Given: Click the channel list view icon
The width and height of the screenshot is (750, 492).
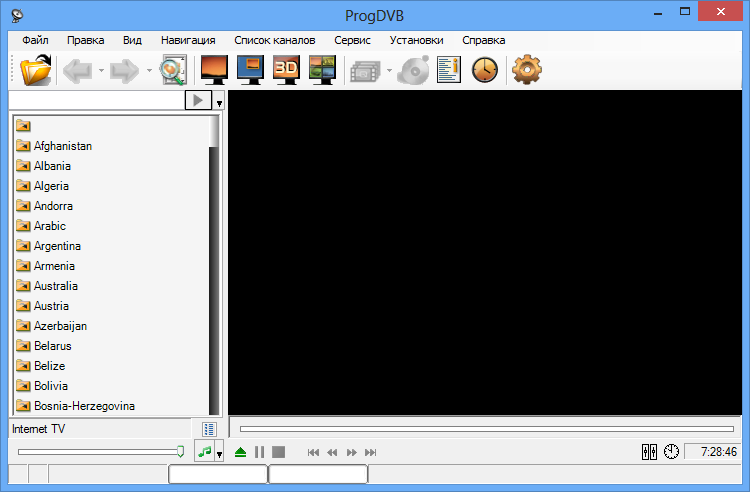Looking at the screenshot, I should click(209, 429).
